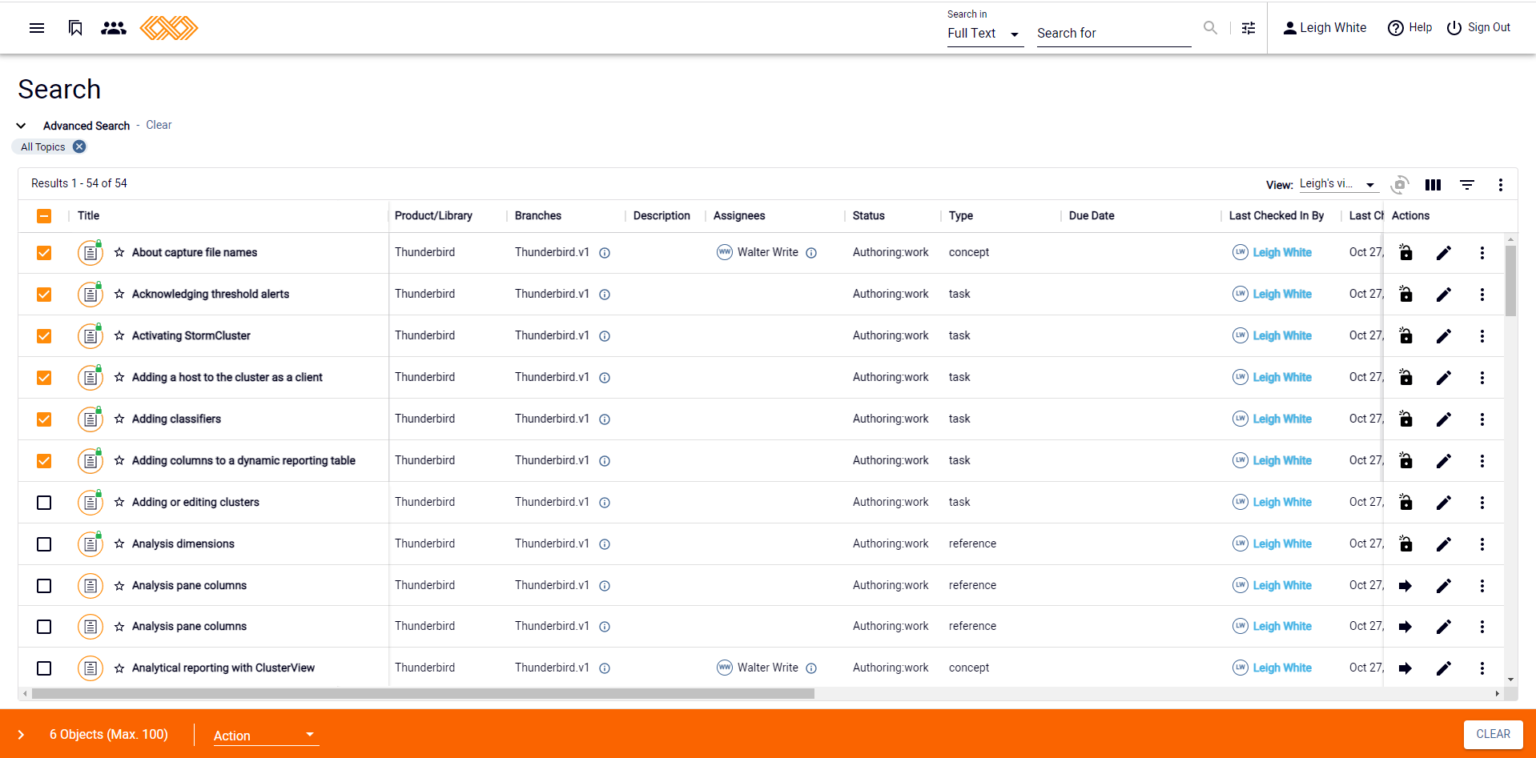Open results toolbar more options menu
1536x758 pixels.
pos(1500,185)
